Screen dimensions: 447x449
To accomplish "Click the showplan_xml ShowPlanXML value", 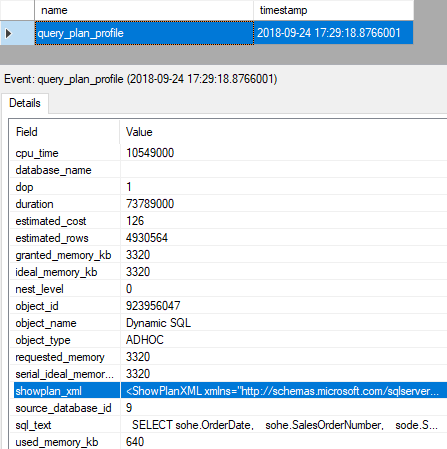I will [283, 391].
